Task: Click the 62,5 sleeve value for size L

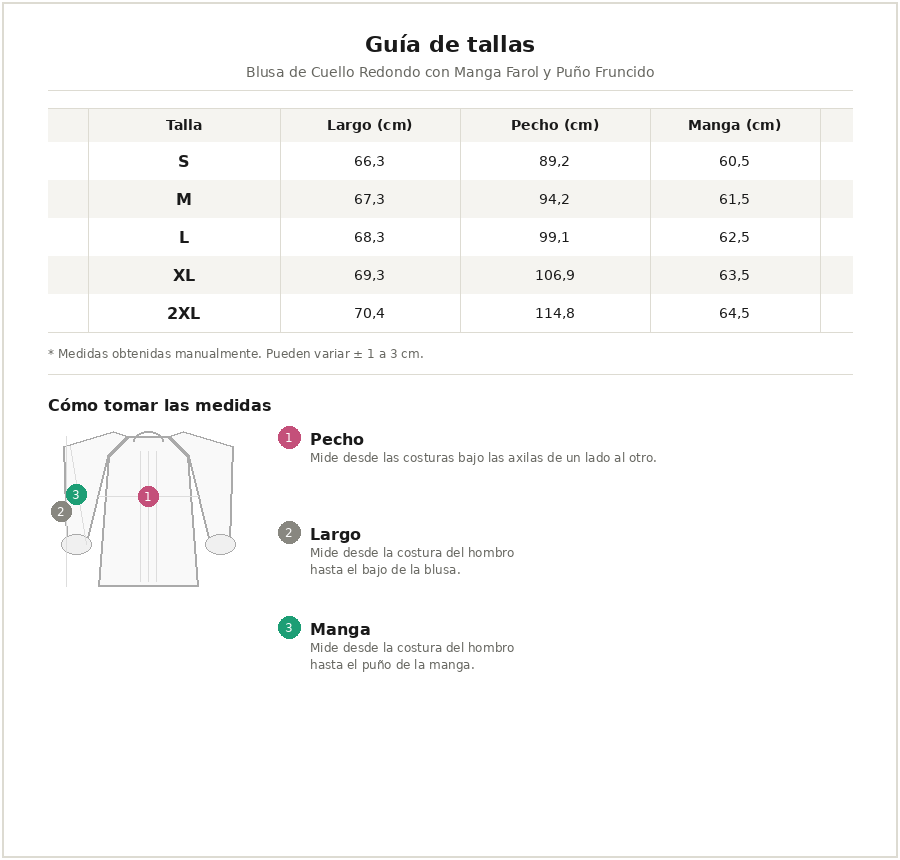Action: click(734, 238)
